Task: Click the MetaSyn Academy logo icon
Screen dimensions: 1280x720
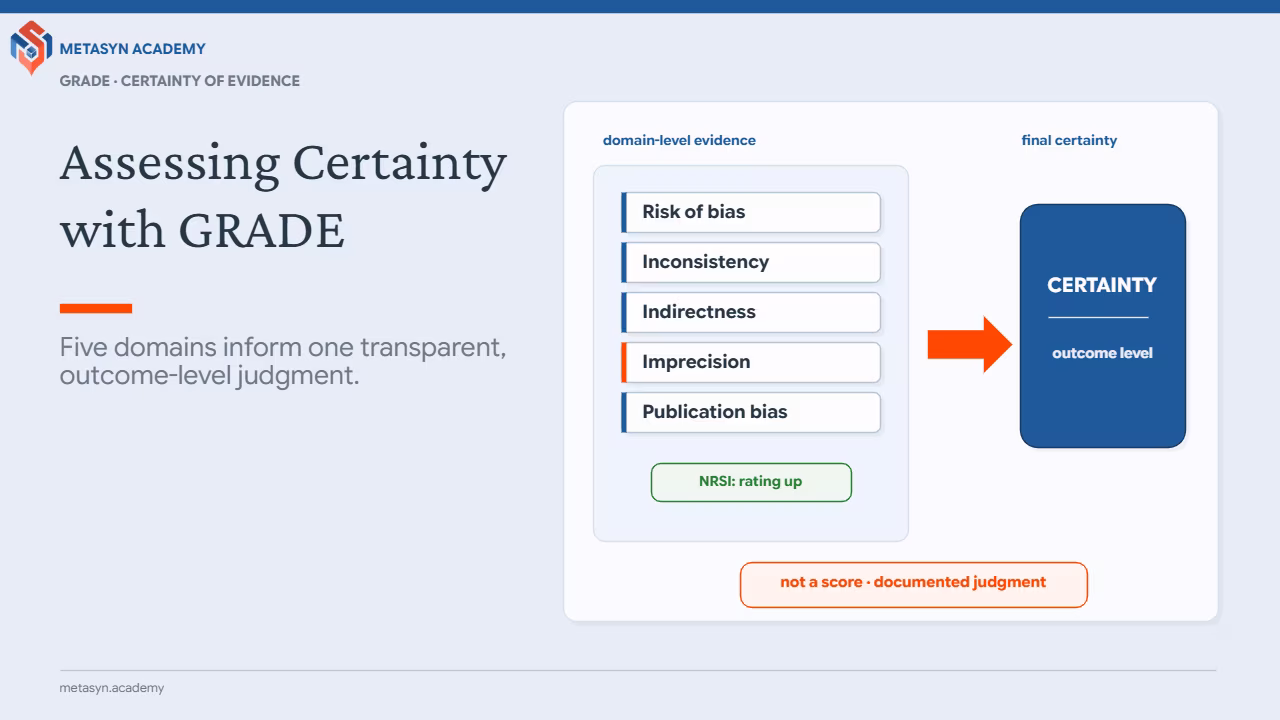Action: pos(31,47)
